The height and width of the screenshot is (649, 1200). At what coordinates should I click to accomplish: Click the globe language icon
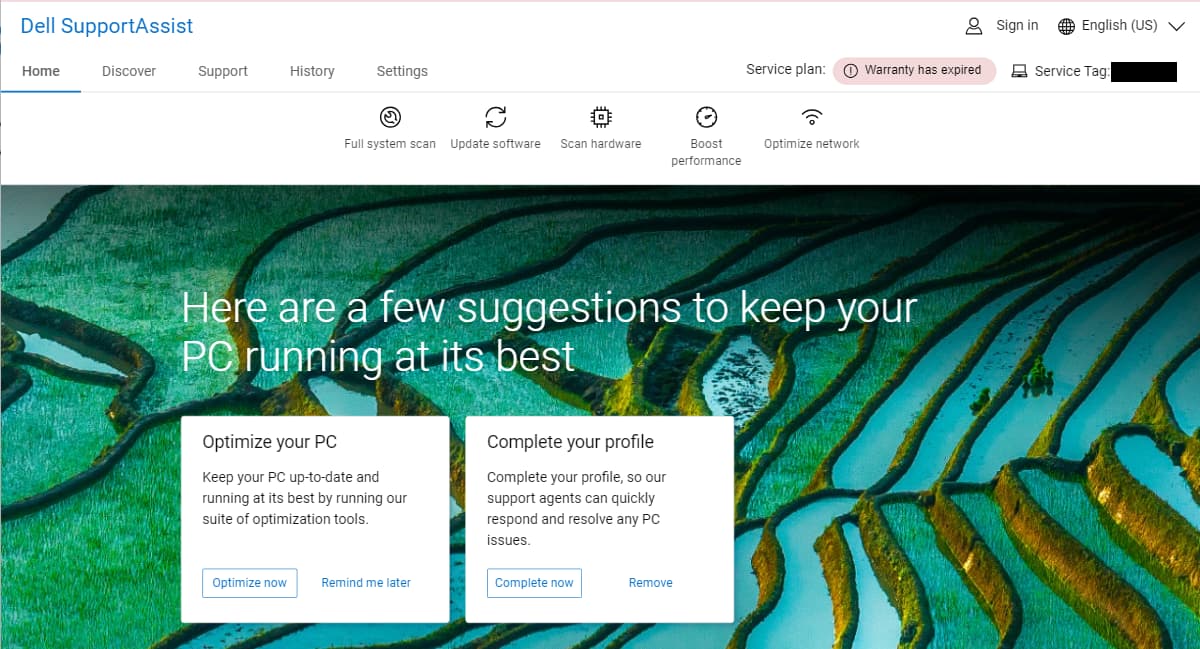(x=1066, y=26)
